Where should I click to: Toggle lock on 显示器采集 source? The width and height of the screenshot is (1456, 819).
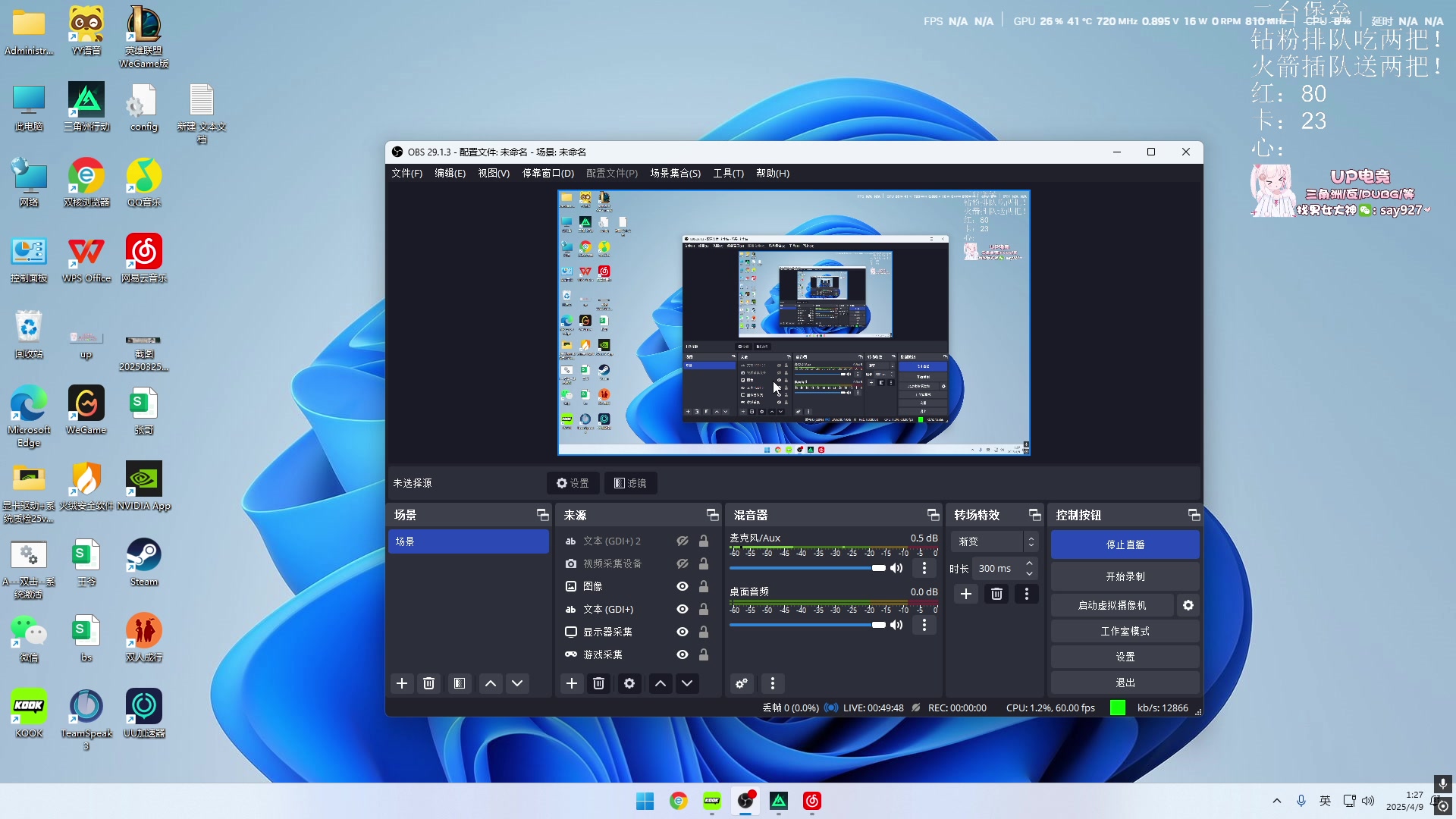(x=704, y=632)
